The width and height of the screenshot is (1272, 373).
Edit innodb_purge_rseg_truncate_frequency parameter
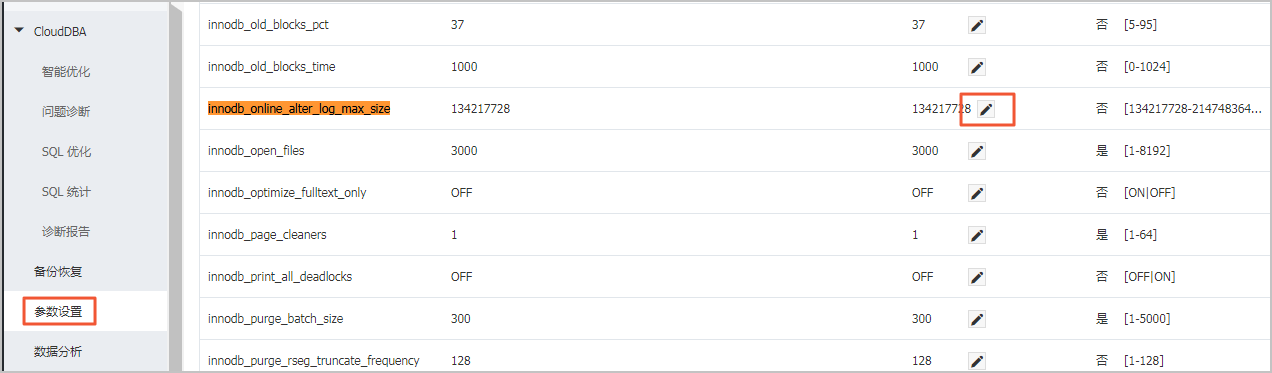point(977,360)
